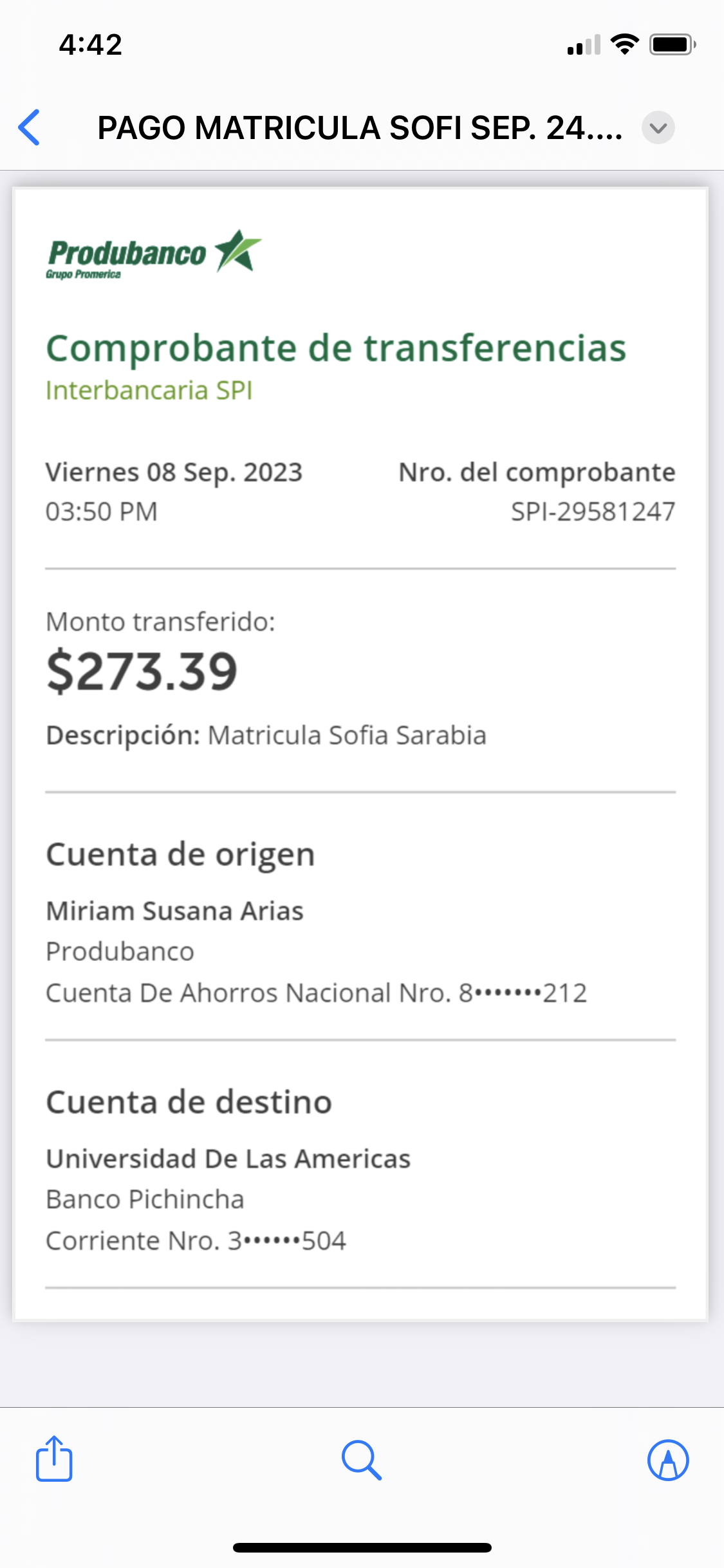Open the share sheet icon
Viewport: 724px width, 1568px height.
click(54, 1459)
